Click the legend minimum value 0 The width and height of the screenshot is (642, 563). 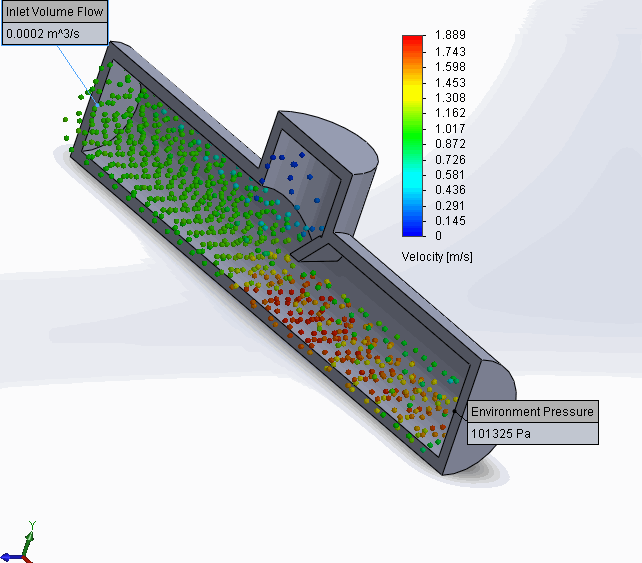point(439,236)
